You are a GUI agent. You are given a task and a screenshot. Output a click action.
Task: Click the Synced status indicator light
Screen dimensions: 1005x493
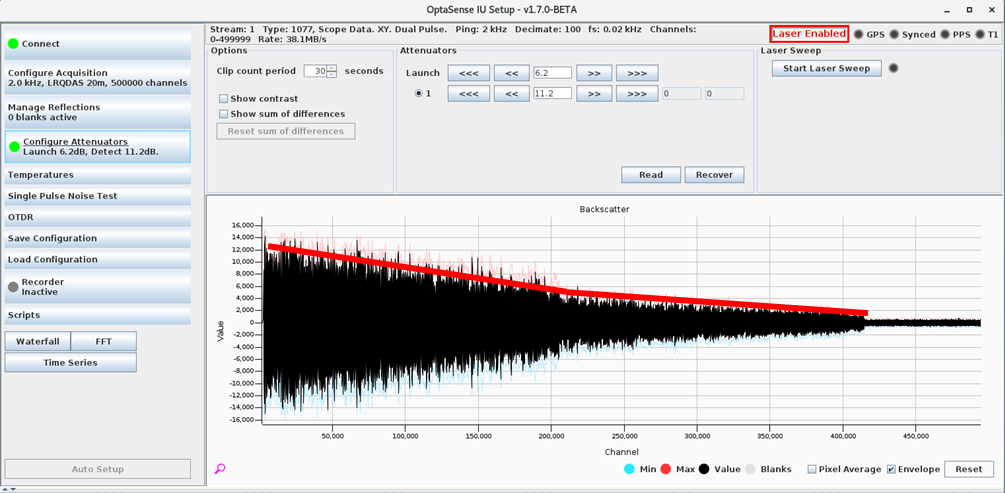895,34
